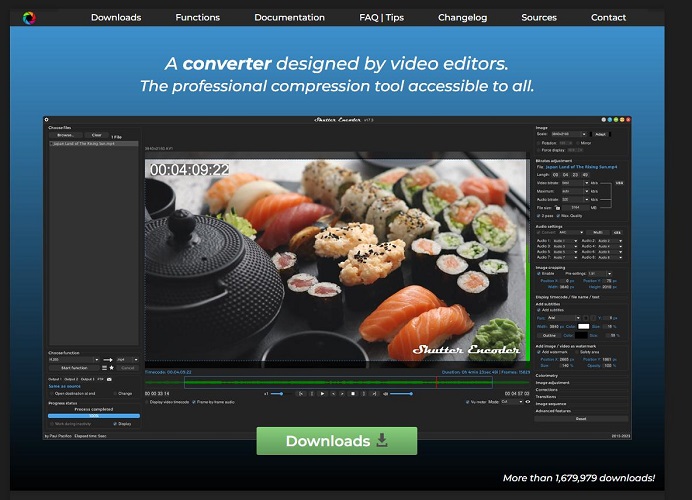
Task: Switch to the Output 3 tab
Action: click(x=87, y=379)
